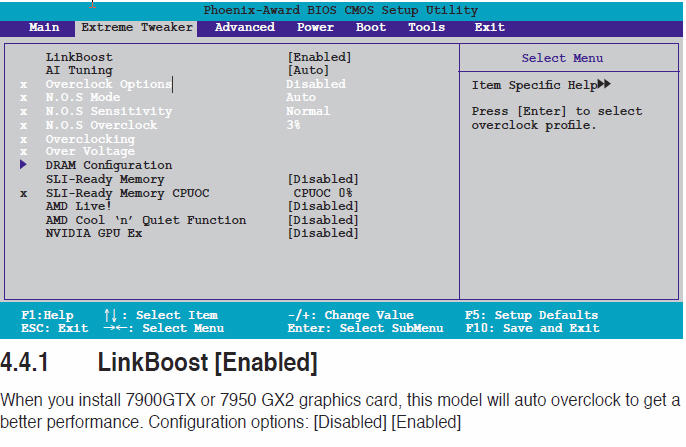Image resolution: width=686 pixels, height=447 pixels.
Task: Open AMD Cool 'n' Quiet Function value
Action: [322, 220]
